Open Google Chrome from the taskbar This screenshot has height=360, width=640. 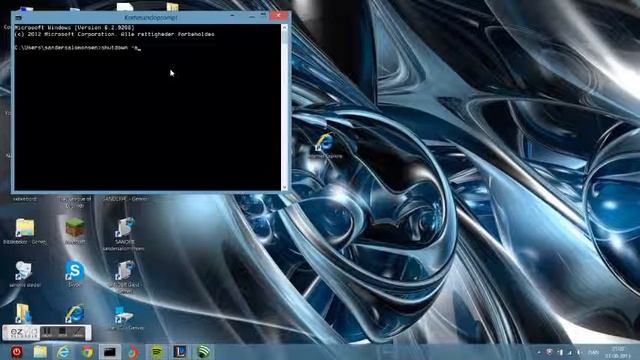click(87, 351)
